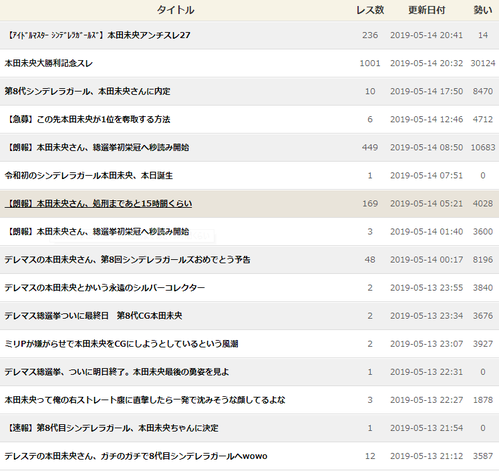Open thread 令和初のシンデレラガール本田未央、本日誕生
The height and width of the screenshot is (471, 499).
(89, 175)
